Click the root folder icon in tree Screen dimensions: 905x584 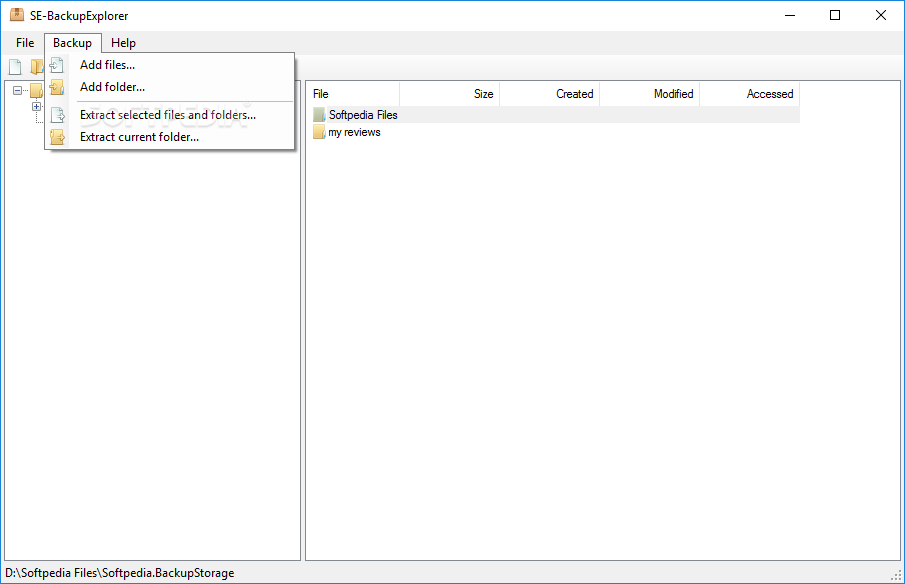coord(36,90)
